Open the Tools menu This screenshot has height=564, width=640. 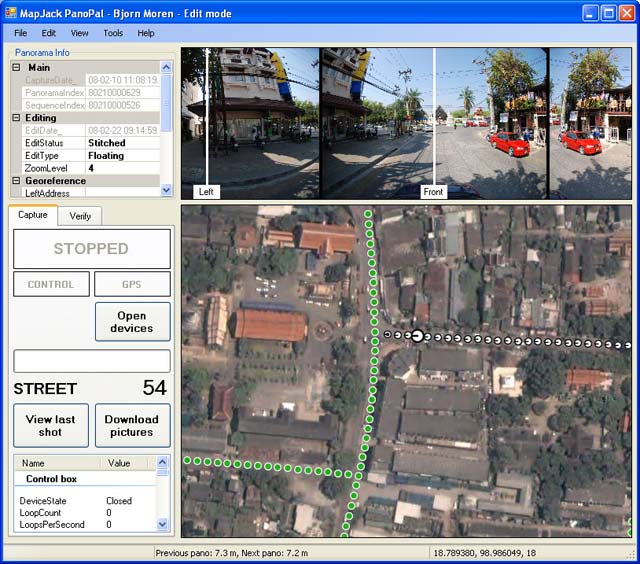point(113,33)
